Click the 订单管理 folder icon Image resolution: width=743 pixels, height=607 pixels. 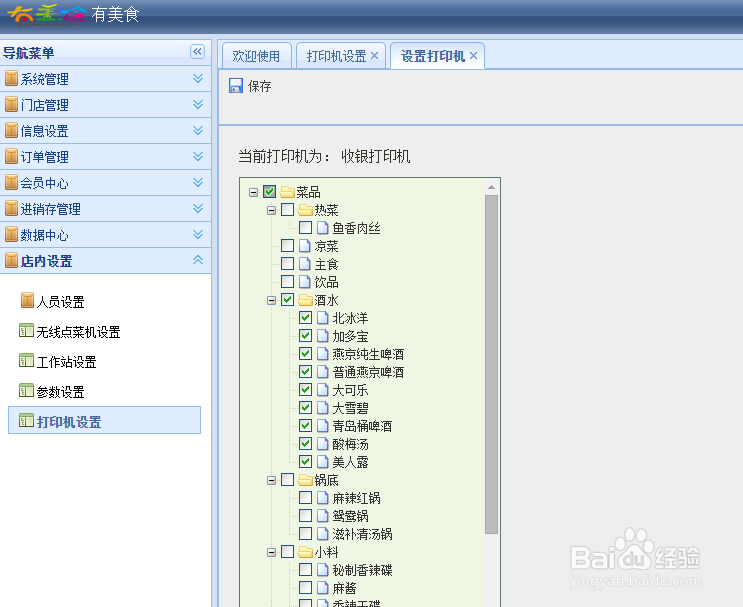pos(11,157)
